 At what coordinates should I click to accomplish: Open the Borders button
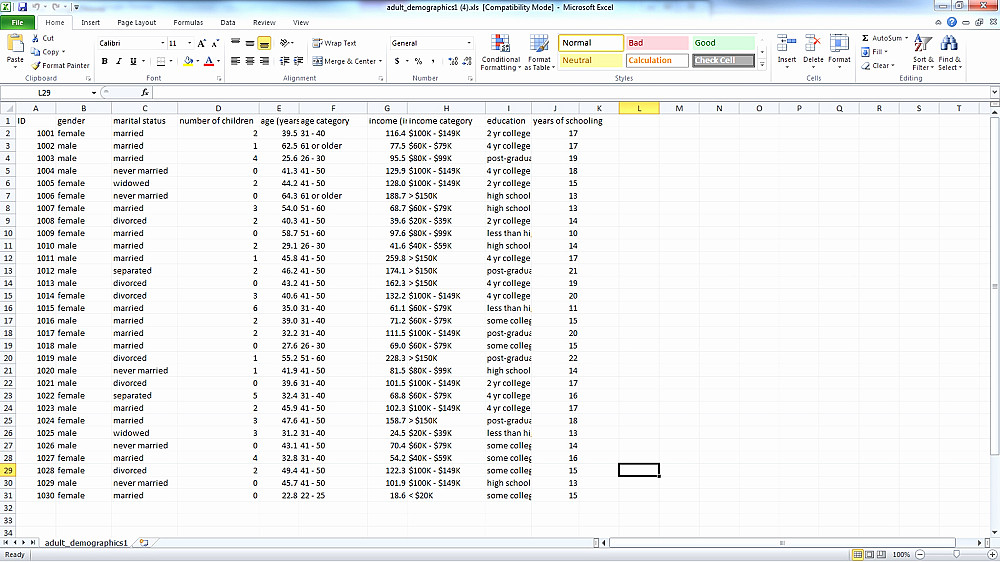pos(161,61)
